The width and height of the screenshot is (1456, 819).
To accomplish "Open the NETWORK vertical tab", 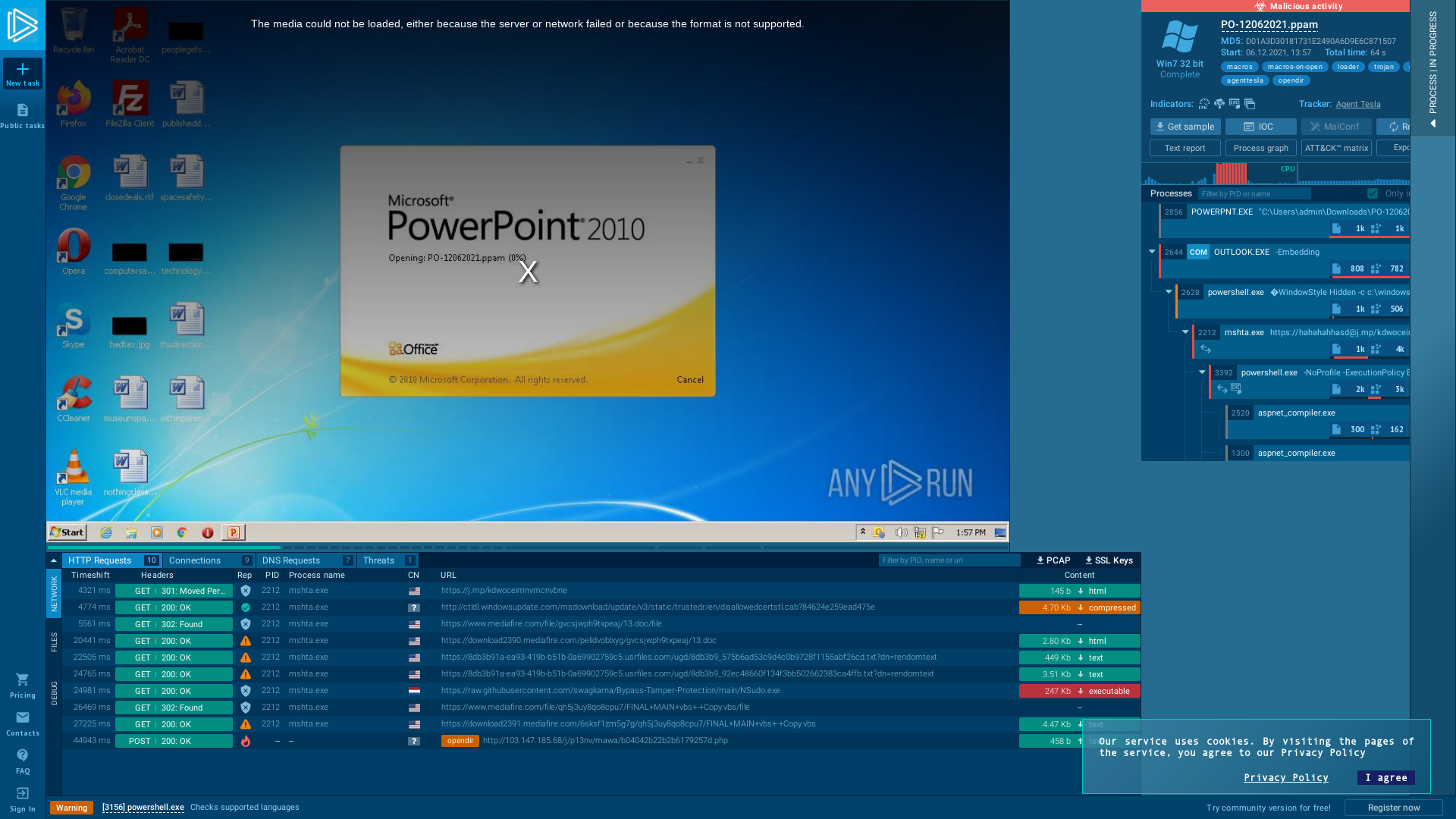I will click(x=54, y=593).
